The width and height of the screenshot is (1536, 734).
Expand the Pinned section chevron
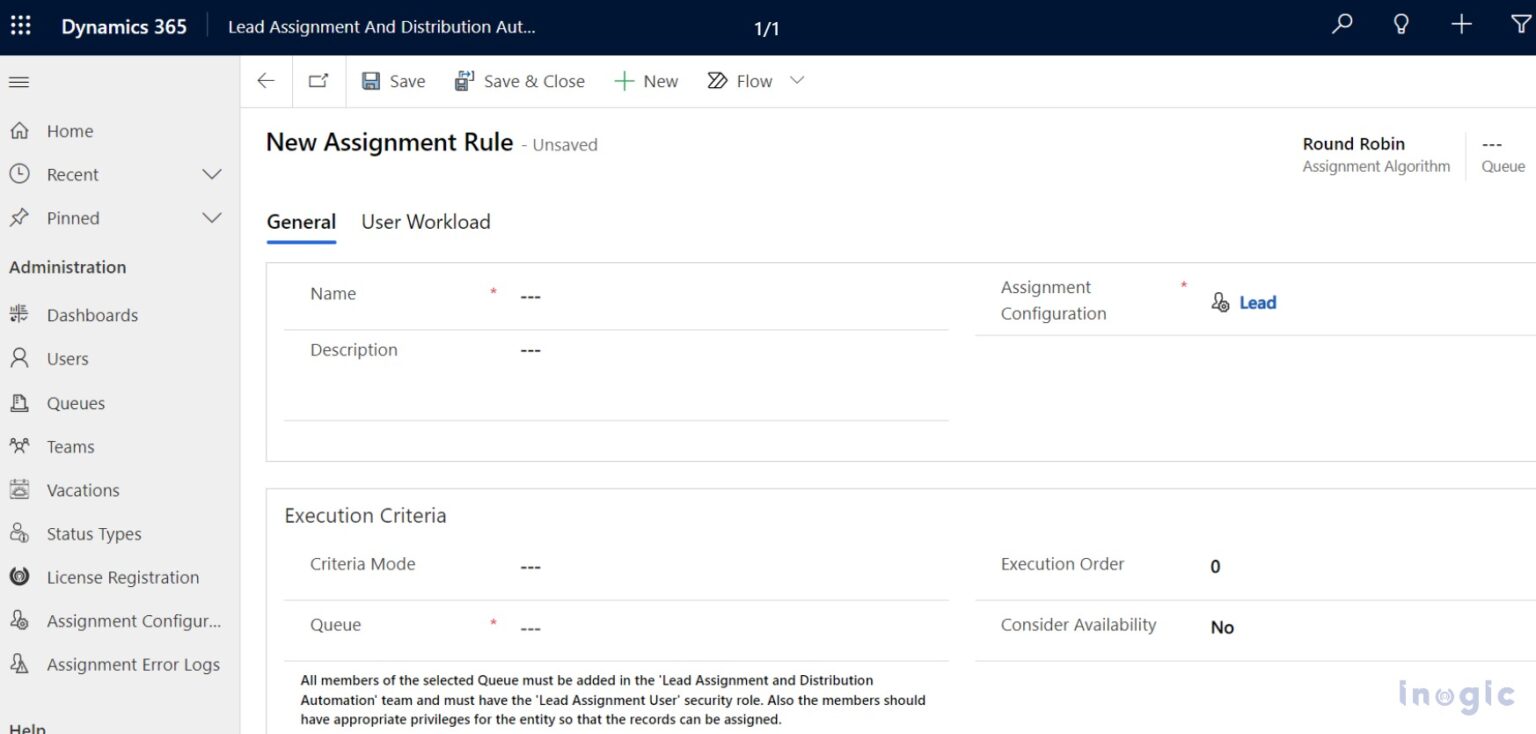(x=212, y=218)
